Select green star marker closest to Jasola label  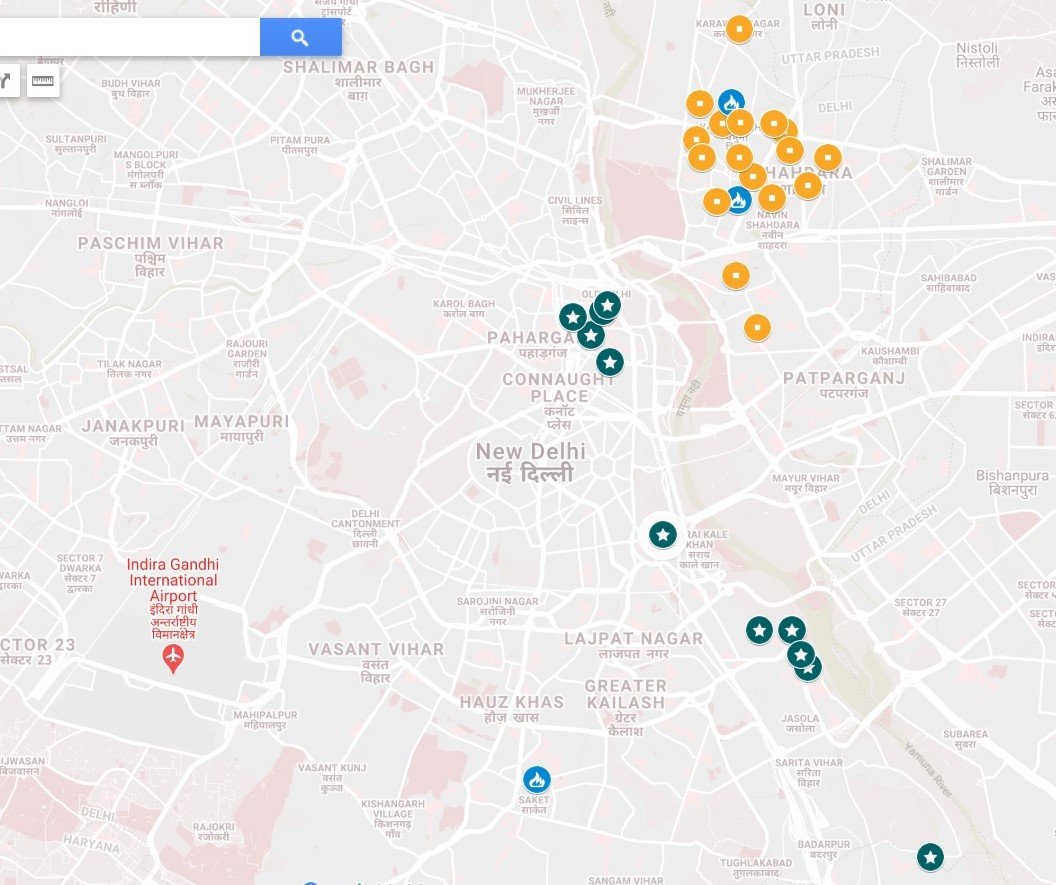pyautogui.click(x=808, y=669)
